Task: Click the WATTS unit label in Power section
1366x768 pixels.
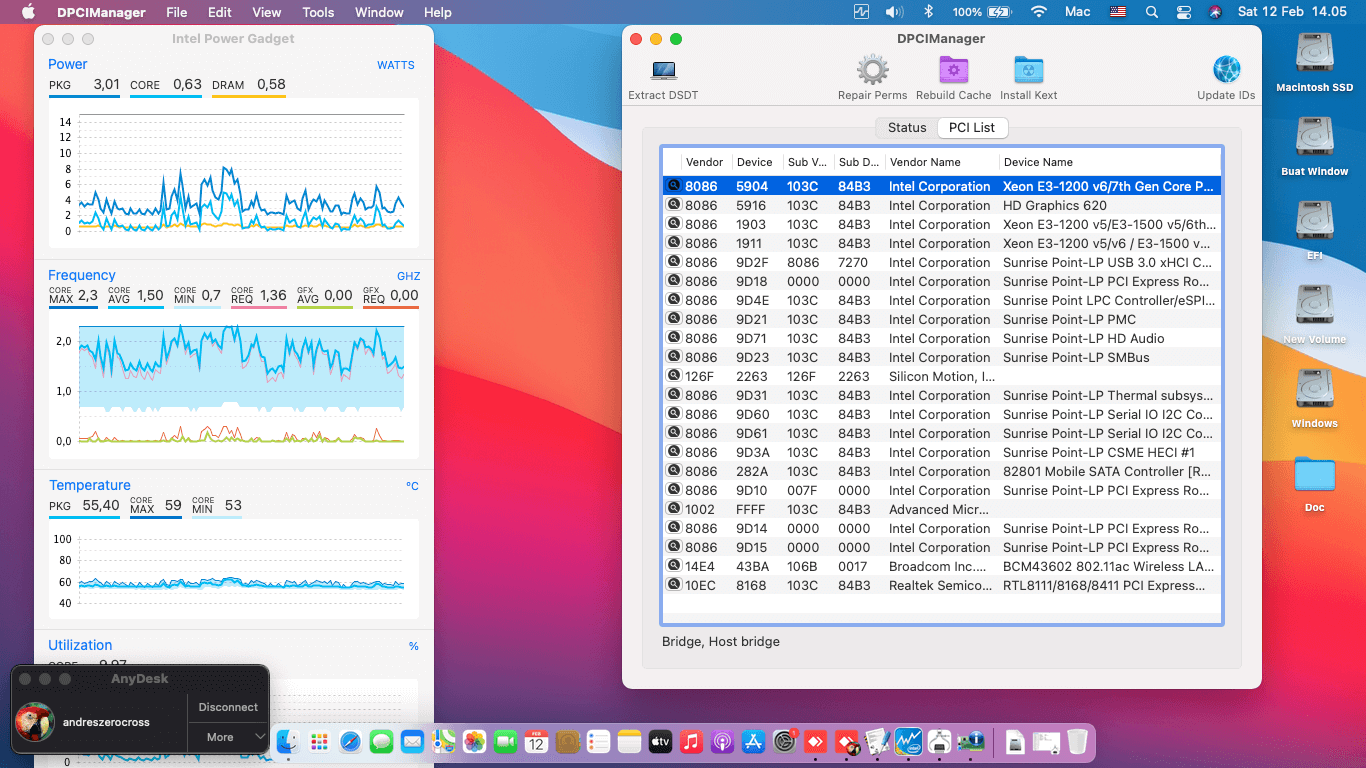Action: 395,65
